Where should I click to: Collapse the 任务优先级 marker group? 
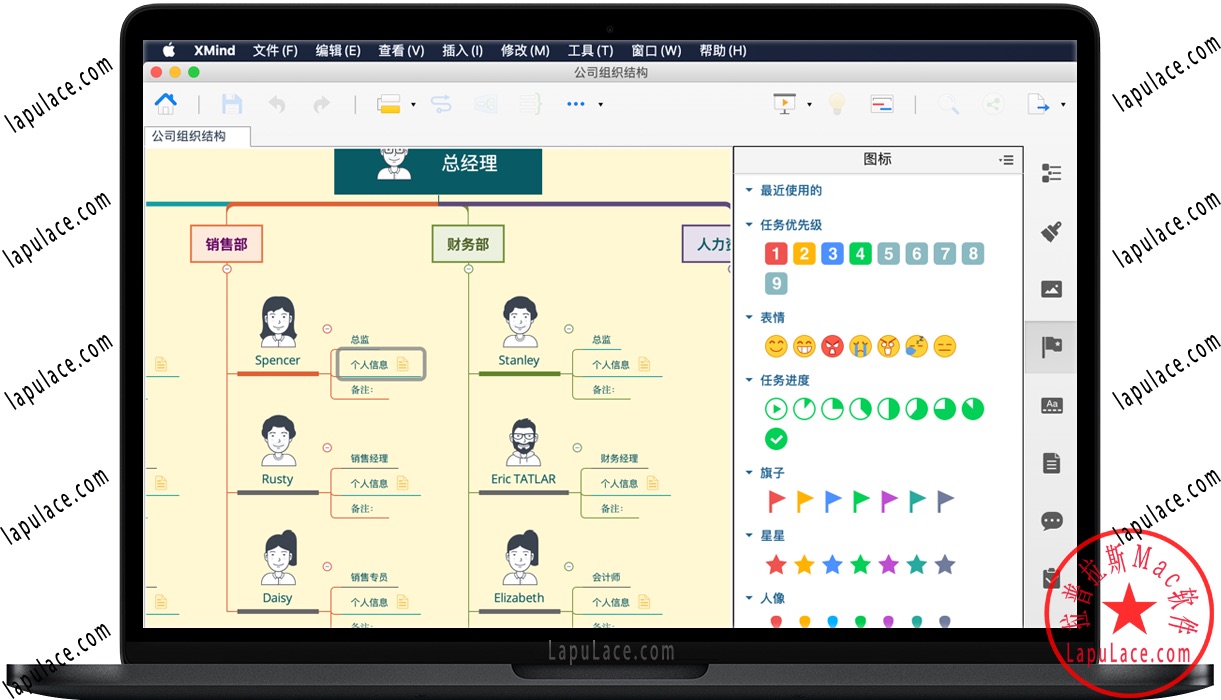point(748,224)
